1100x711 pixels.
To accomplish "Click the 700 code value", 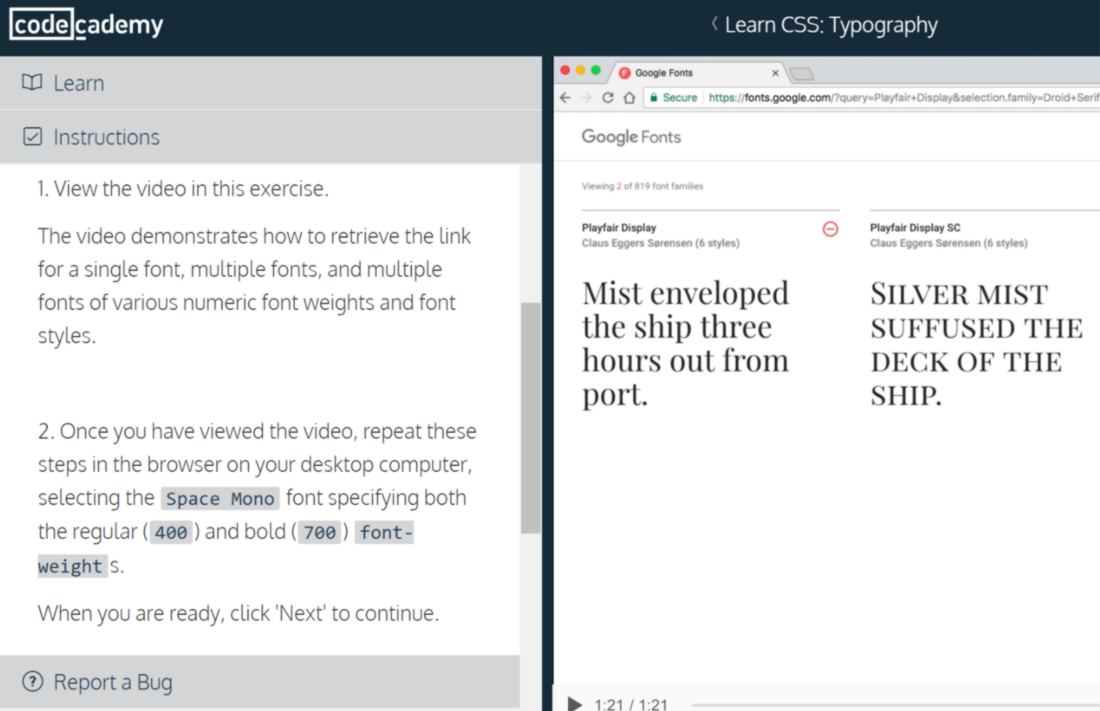I will coord(319,532).
